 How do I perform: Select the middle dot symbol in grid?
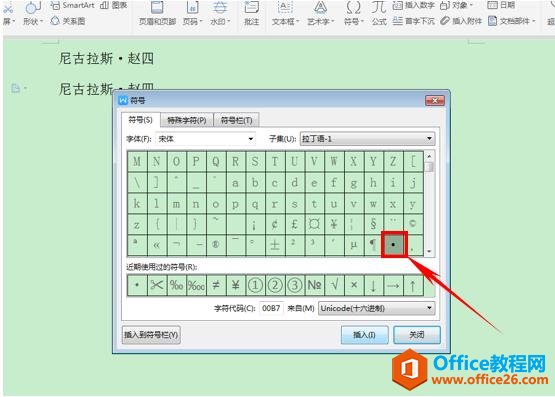393,244
